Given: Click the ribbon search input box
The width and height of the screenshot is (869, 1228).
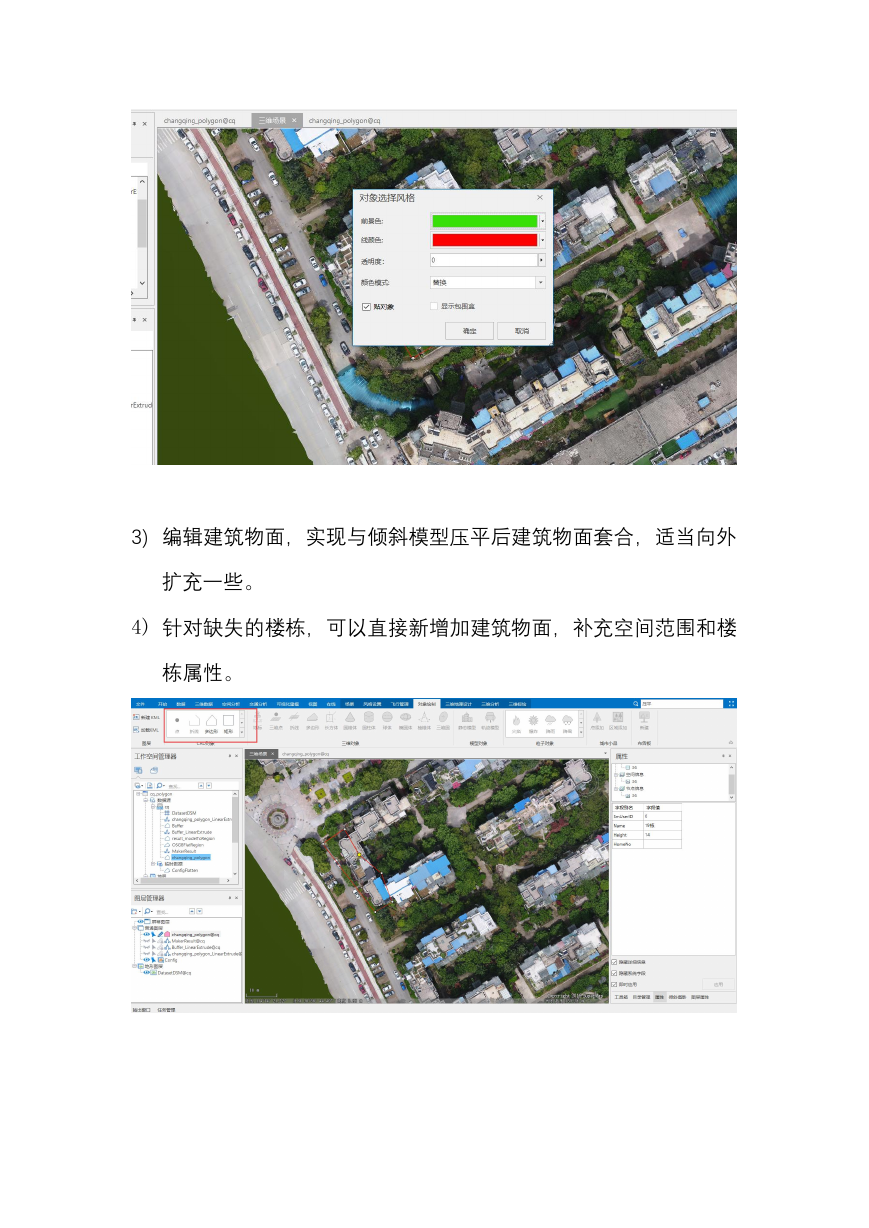Looking at the screenshot, I should click(682, 703).
